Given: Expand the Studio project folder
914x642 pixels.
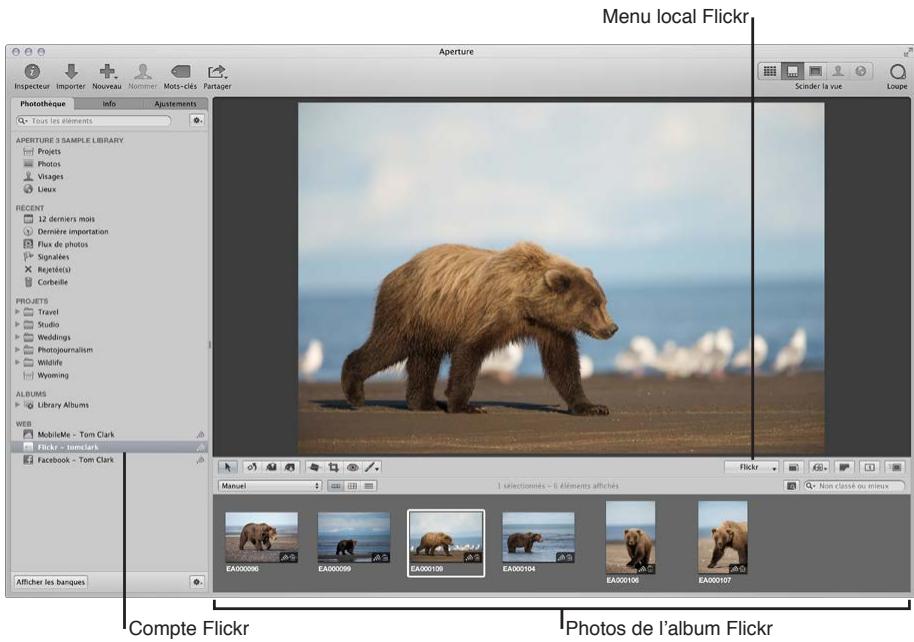Looking at the screenshot, I should pyautogui.click(x=17, y=325).
